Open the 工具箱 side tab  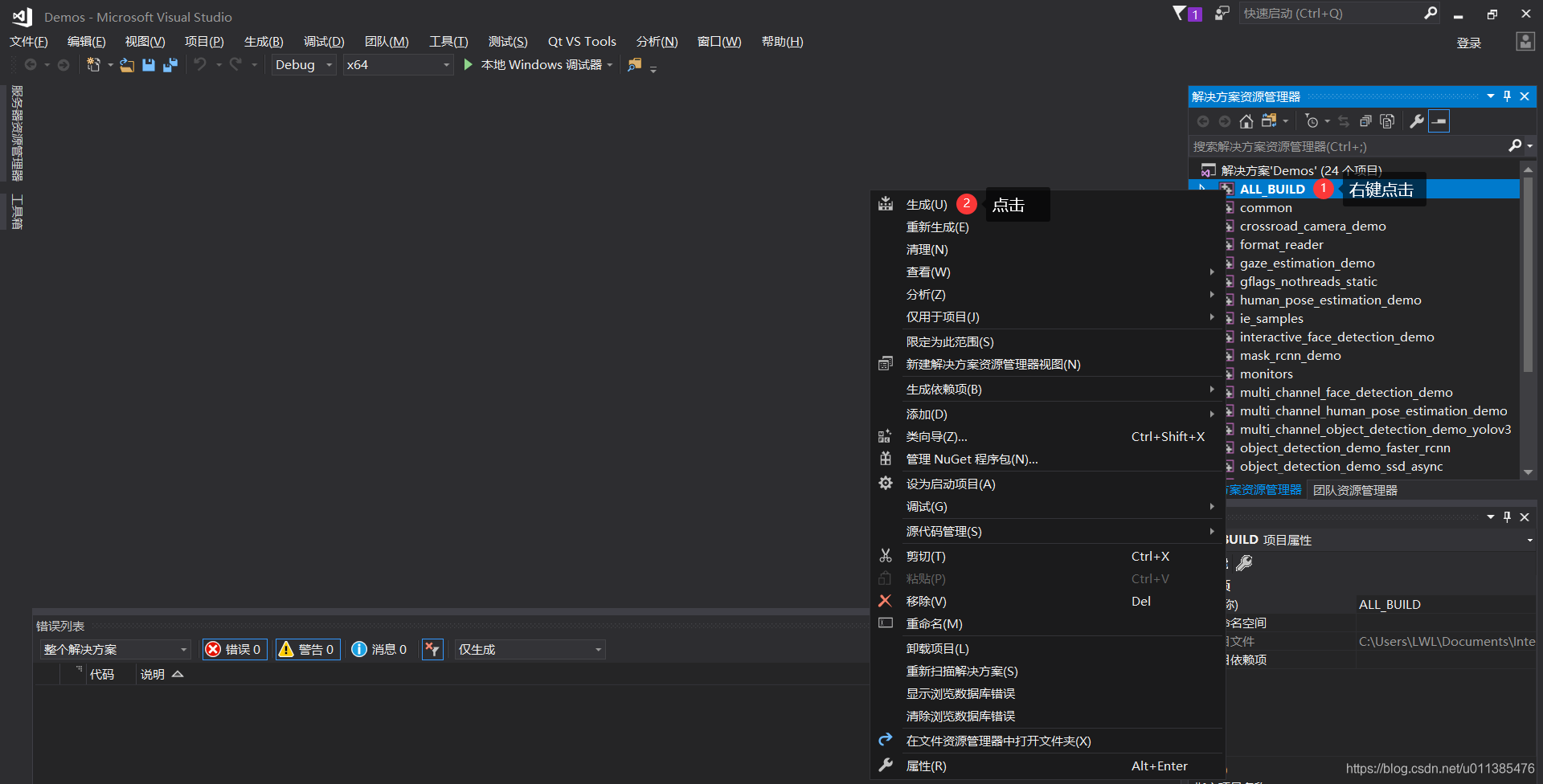coord(16,212)
